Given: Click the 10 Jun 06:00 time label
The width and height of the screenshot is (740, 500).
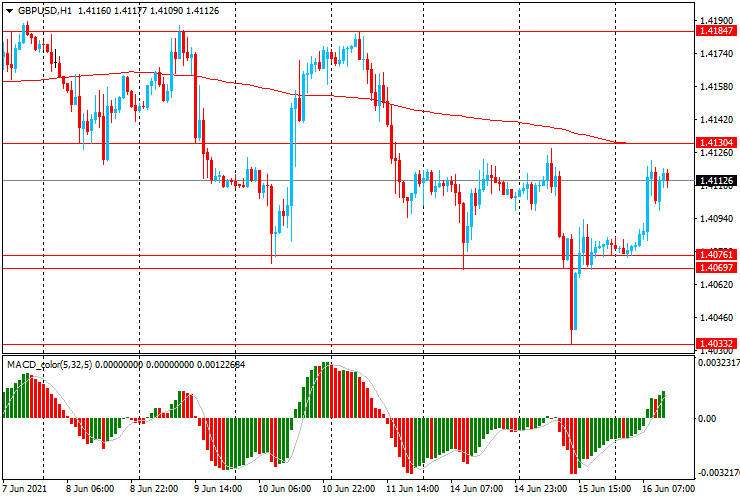Looking at the screenshot, I should (x=285, y=488).
